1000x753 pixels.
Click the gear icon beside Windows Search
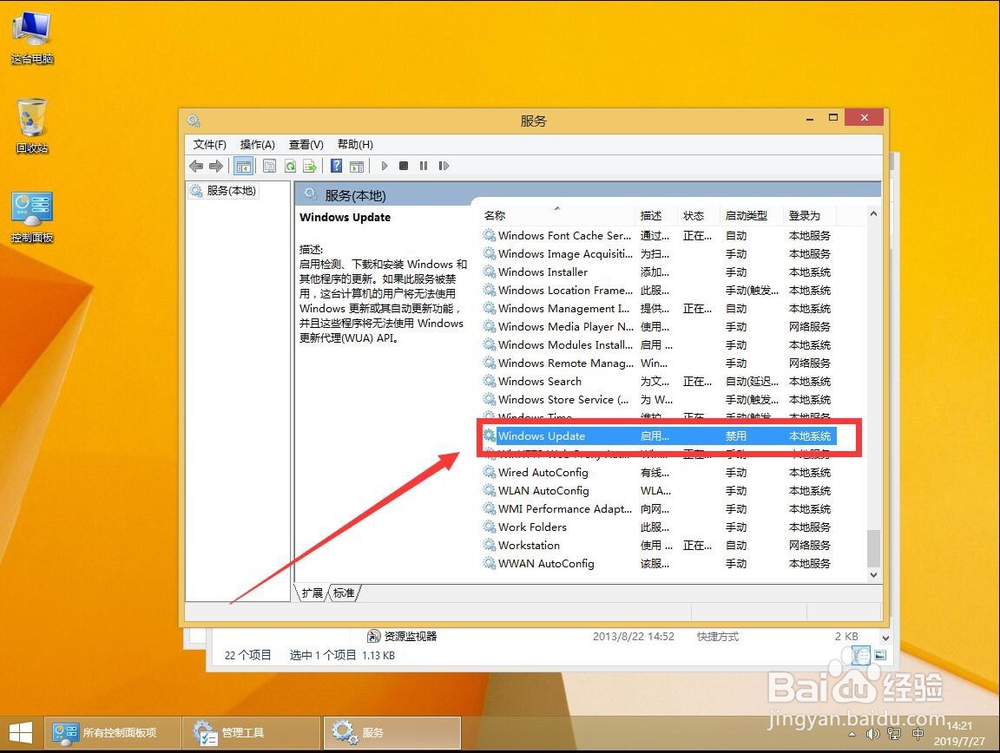click(x=489, y=381)
